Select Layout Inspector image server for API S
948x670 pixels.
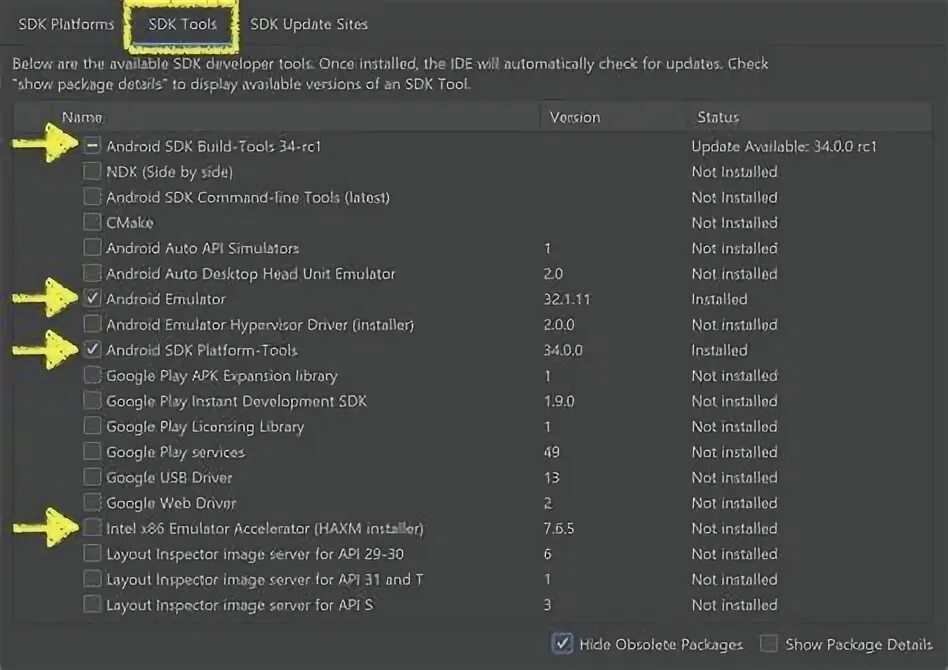tap(239, 605)
